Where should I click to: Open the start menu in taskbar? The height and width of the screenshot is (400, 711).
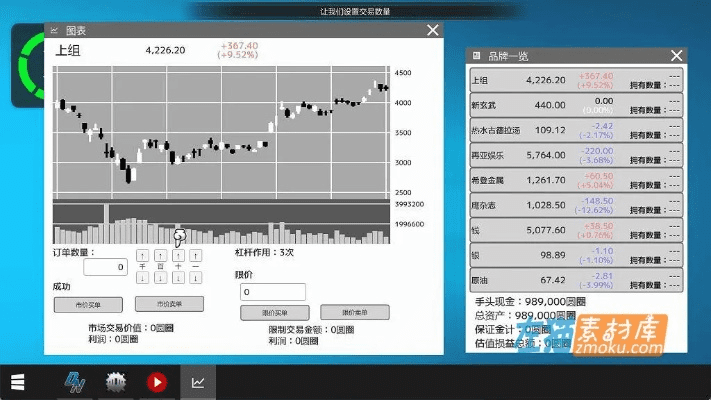coord(18,382)
